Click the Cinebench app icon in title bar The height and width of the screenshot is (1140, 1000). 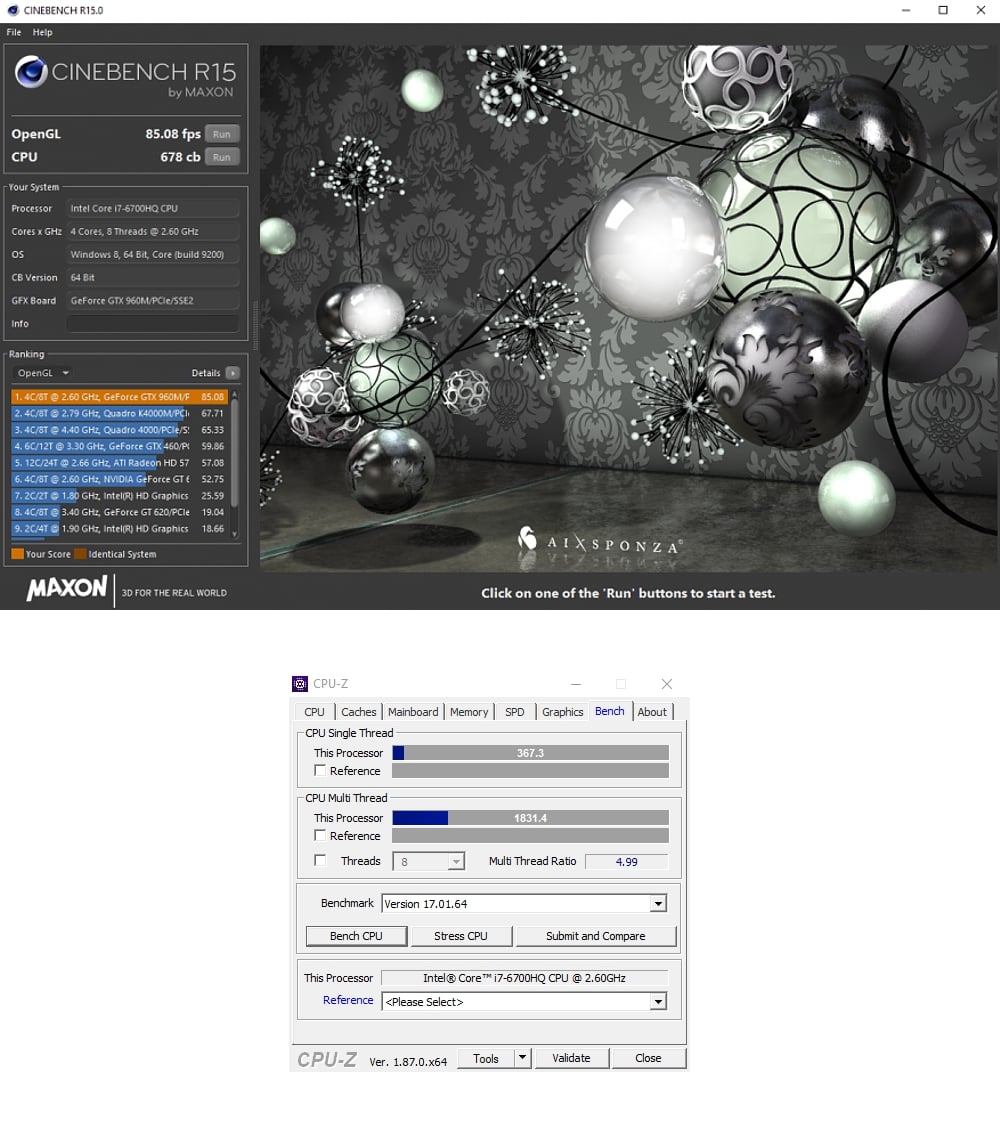pyautogui.click(x=12, y=10)
